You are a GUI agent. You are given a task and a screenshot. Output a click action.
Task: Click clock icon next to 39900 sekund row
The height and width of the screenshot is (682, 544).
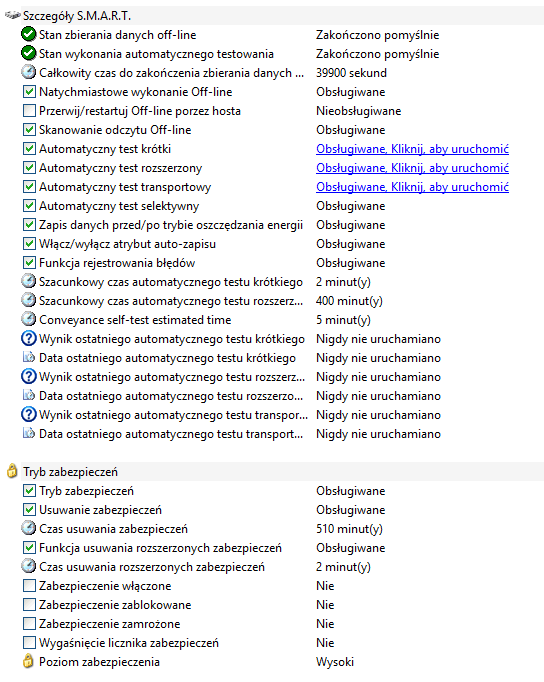29,72
